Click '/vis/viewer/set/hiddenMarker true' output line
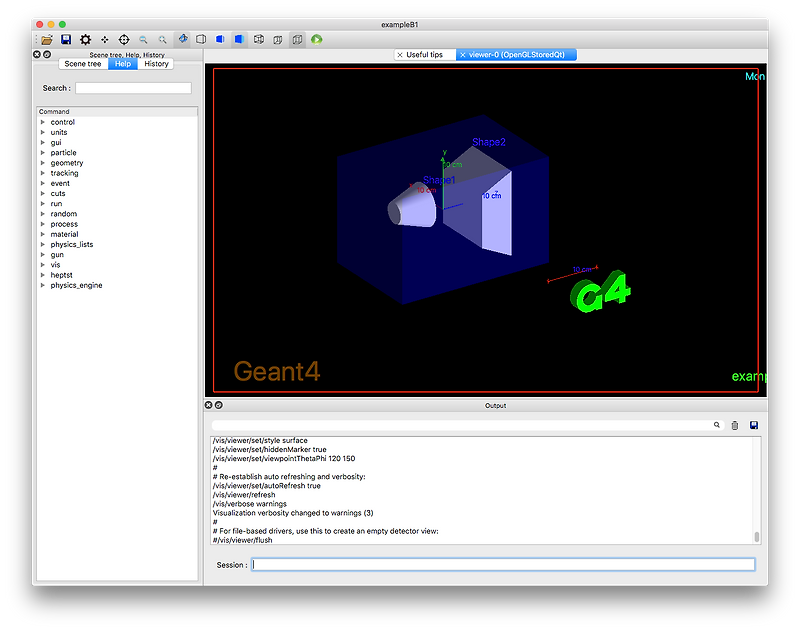800x631 pixels. click(269, 449)
